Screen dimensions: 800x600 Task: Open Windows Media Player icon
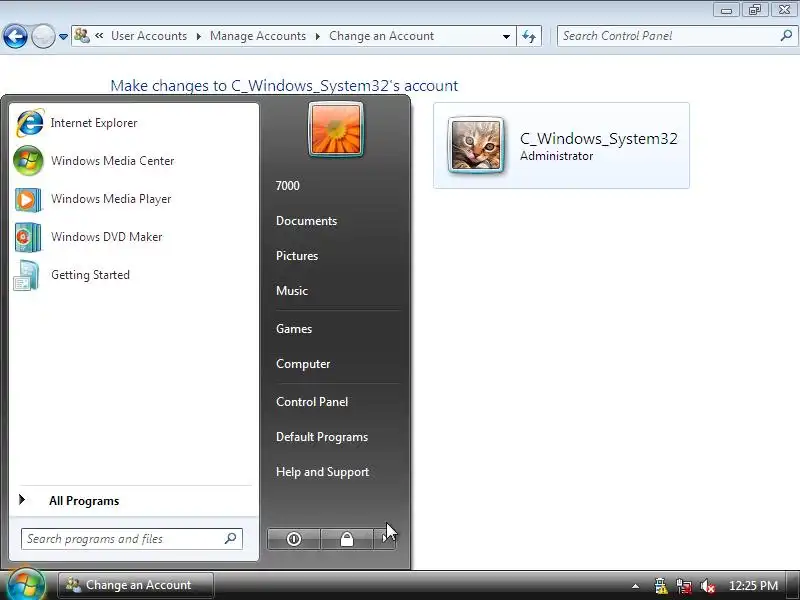click(28, 199)
